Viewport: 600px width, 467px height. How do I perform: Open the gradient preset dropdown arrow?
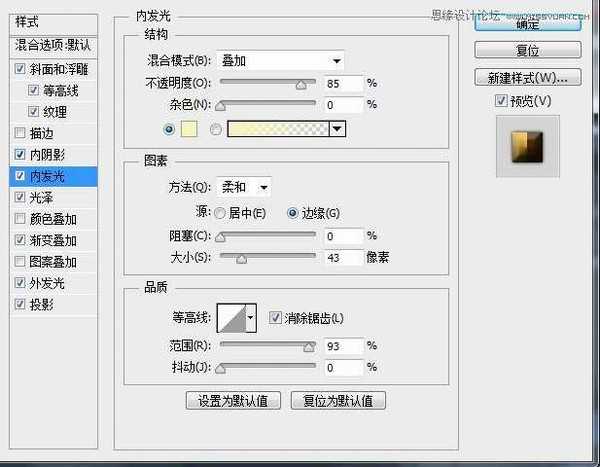[337, 128]
